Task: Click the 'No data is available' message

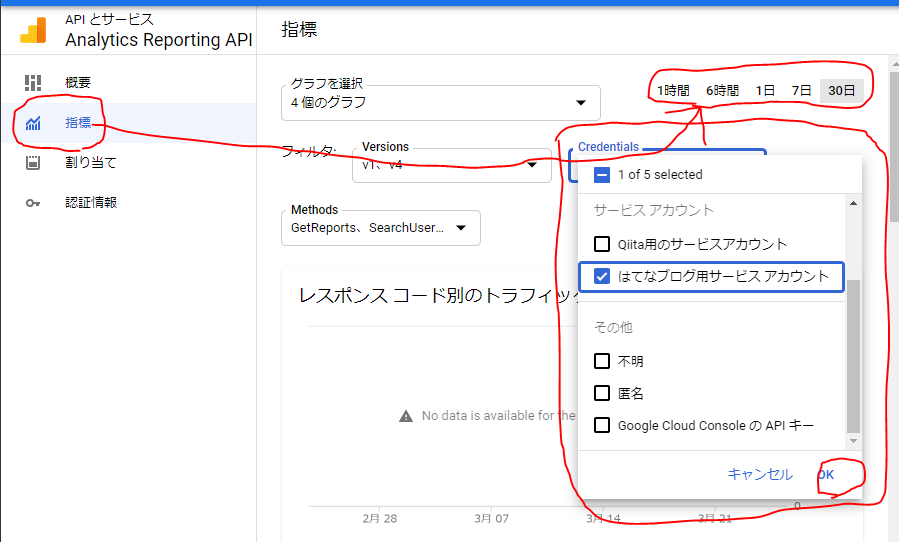Action: pos(498,416)
